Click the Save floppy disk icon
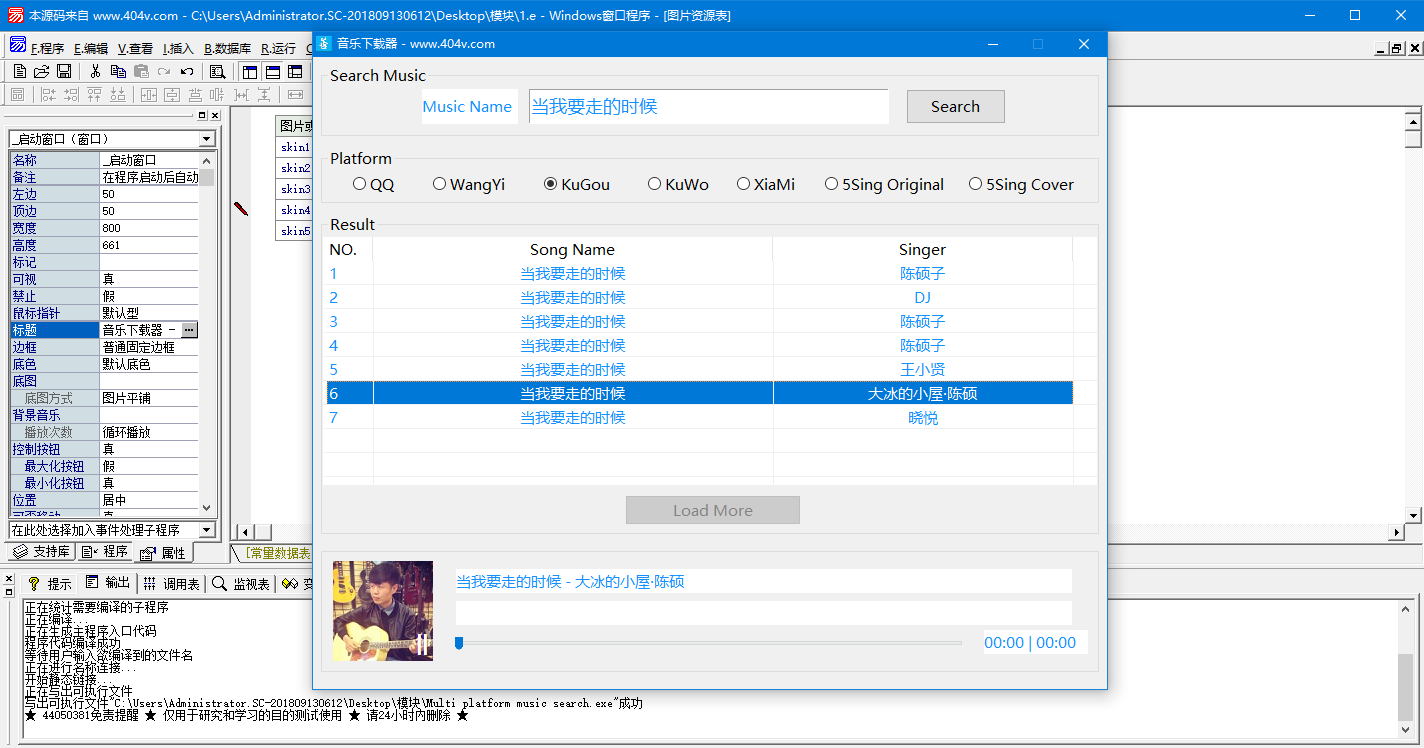1424x748 pixels. click(x=63, y=71)
